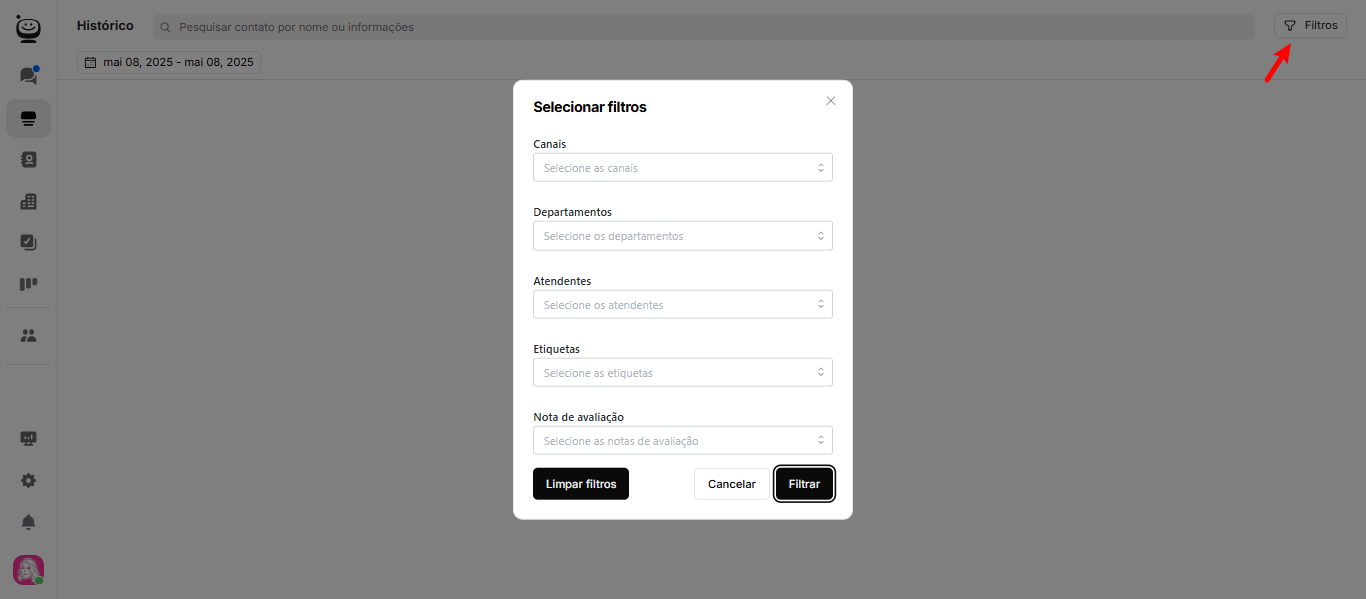Click the Limpar filtros button
The width and height of the screenshot is (1366, 599).
tap(580, 484)
